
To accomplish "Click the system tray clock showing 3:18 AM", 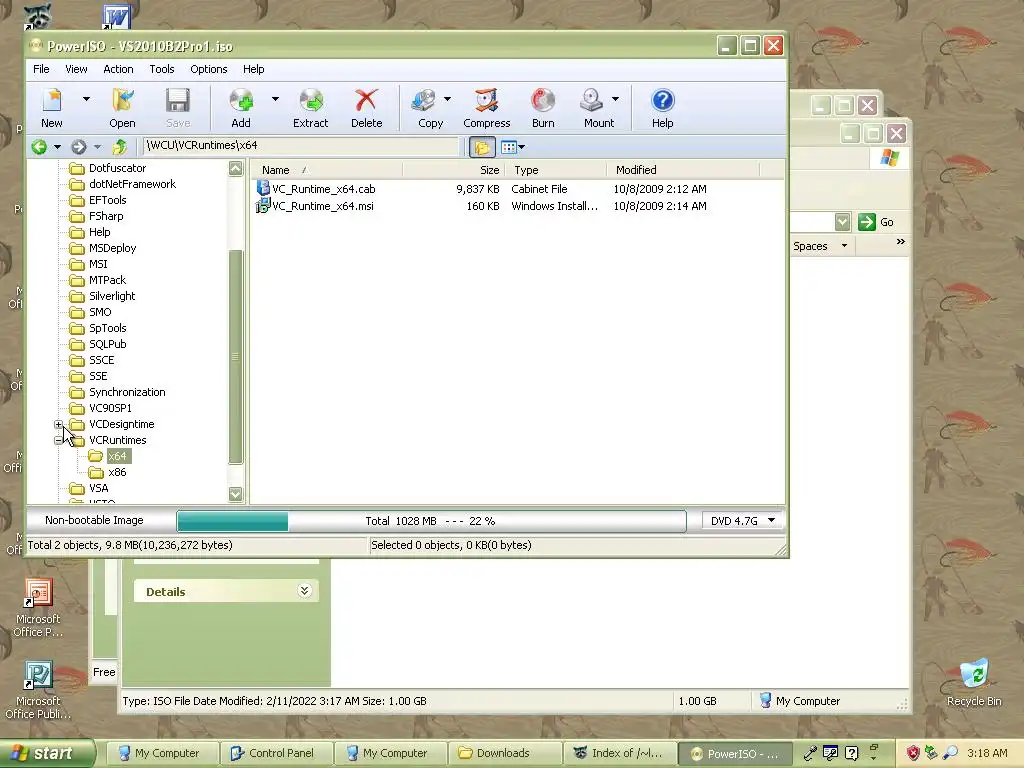I will pos(987,753).
